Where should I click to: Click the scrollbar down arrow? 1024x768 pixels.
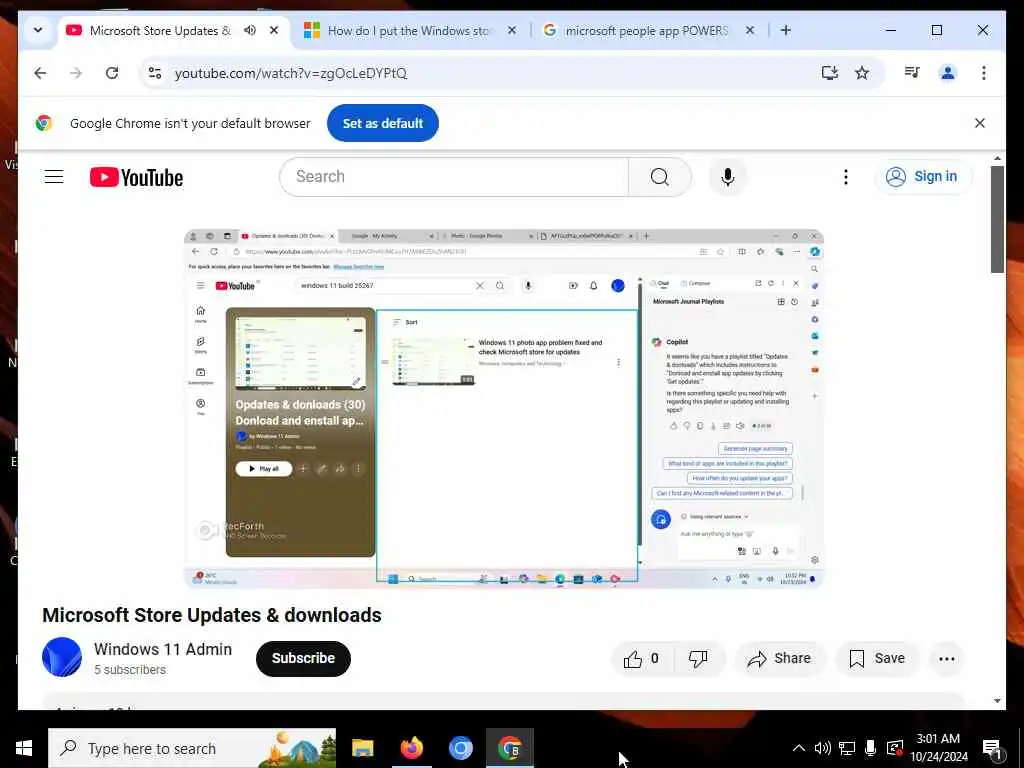click(997, 701)
